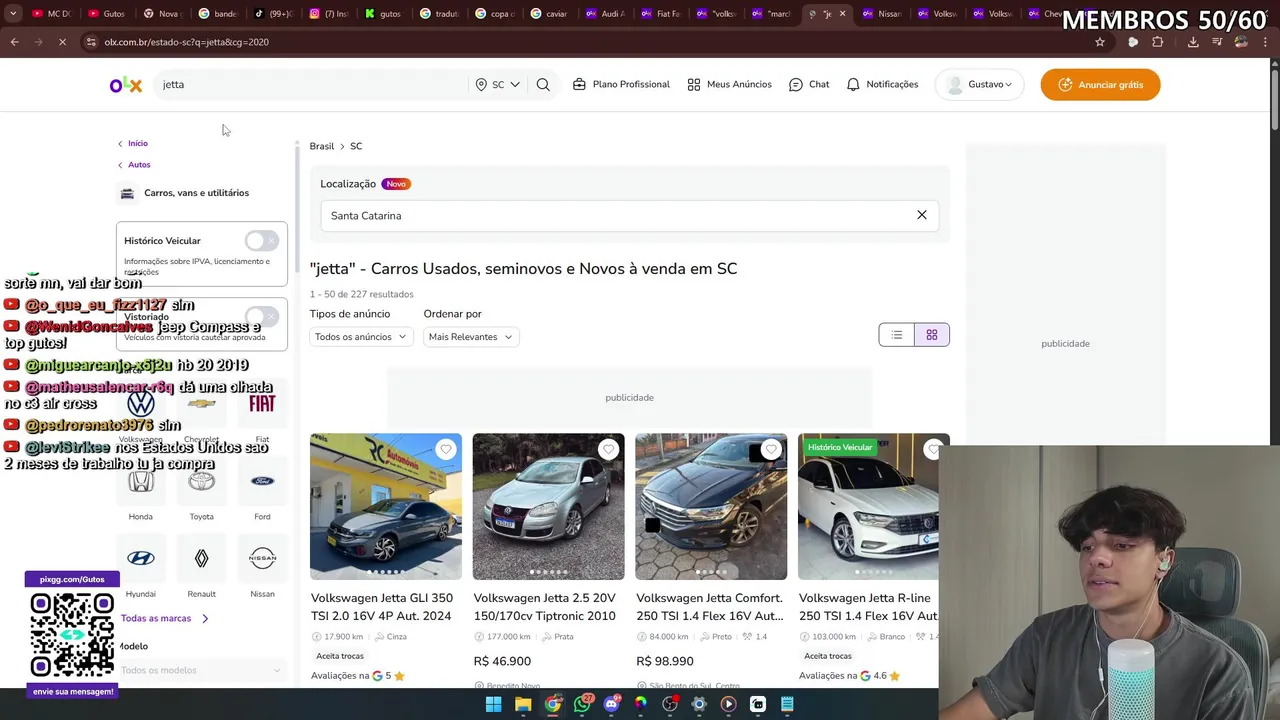Filter by Ford brand logo

click(262, 481)
